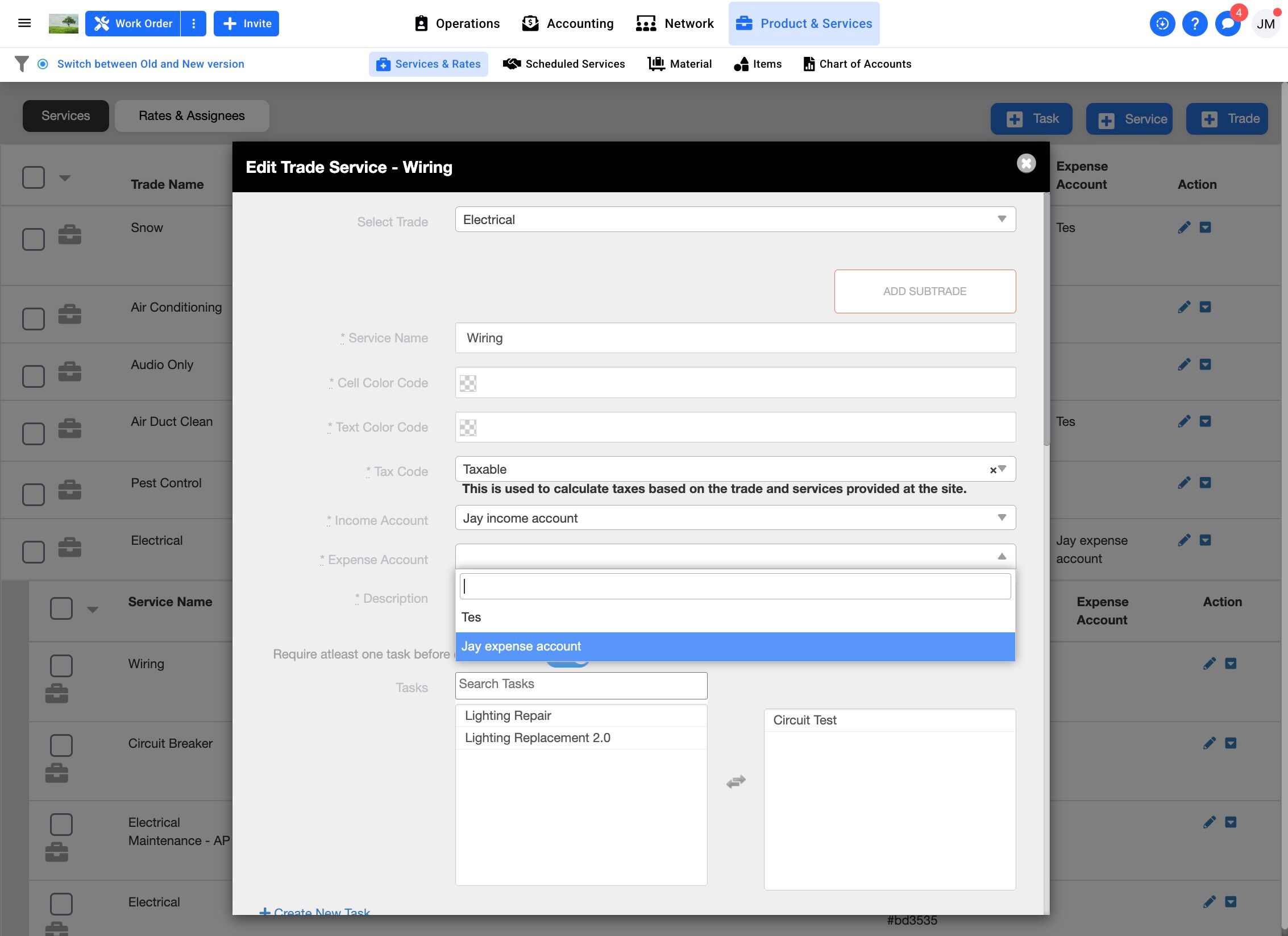Open the Accounting menu
The image size is (1288, 936).
(x=568, y=23)
